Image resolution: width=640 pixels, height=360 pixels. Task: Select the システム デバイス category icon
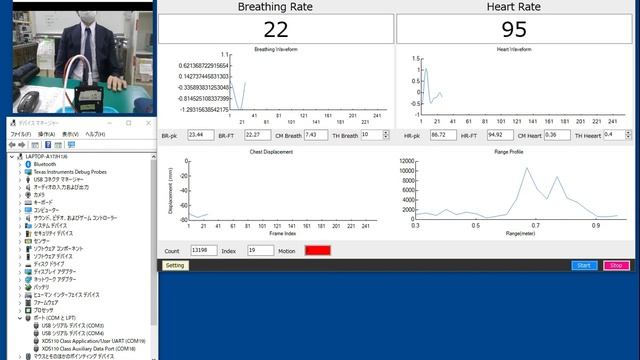click(x=28, y=226)
